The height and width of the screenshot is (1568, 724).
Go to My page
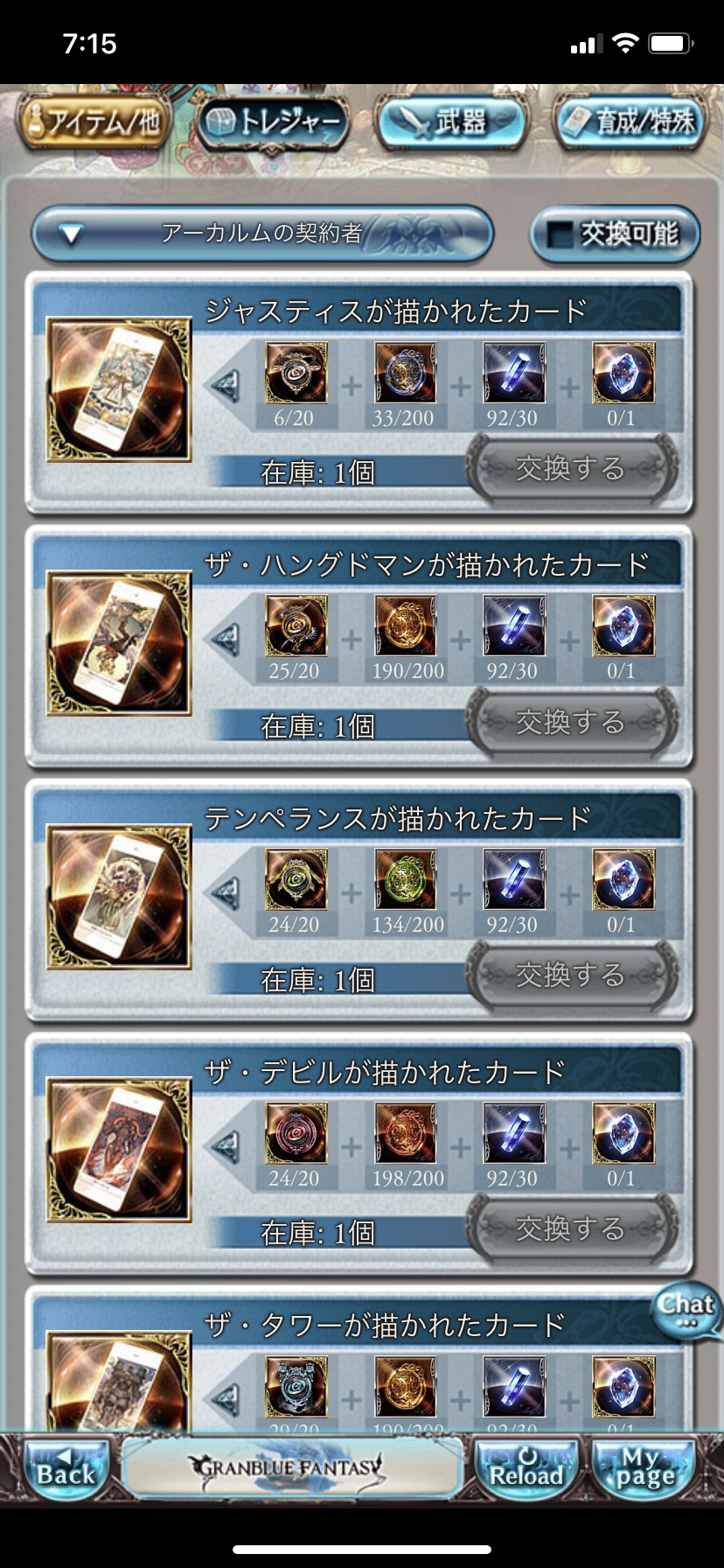(646, 1466)
